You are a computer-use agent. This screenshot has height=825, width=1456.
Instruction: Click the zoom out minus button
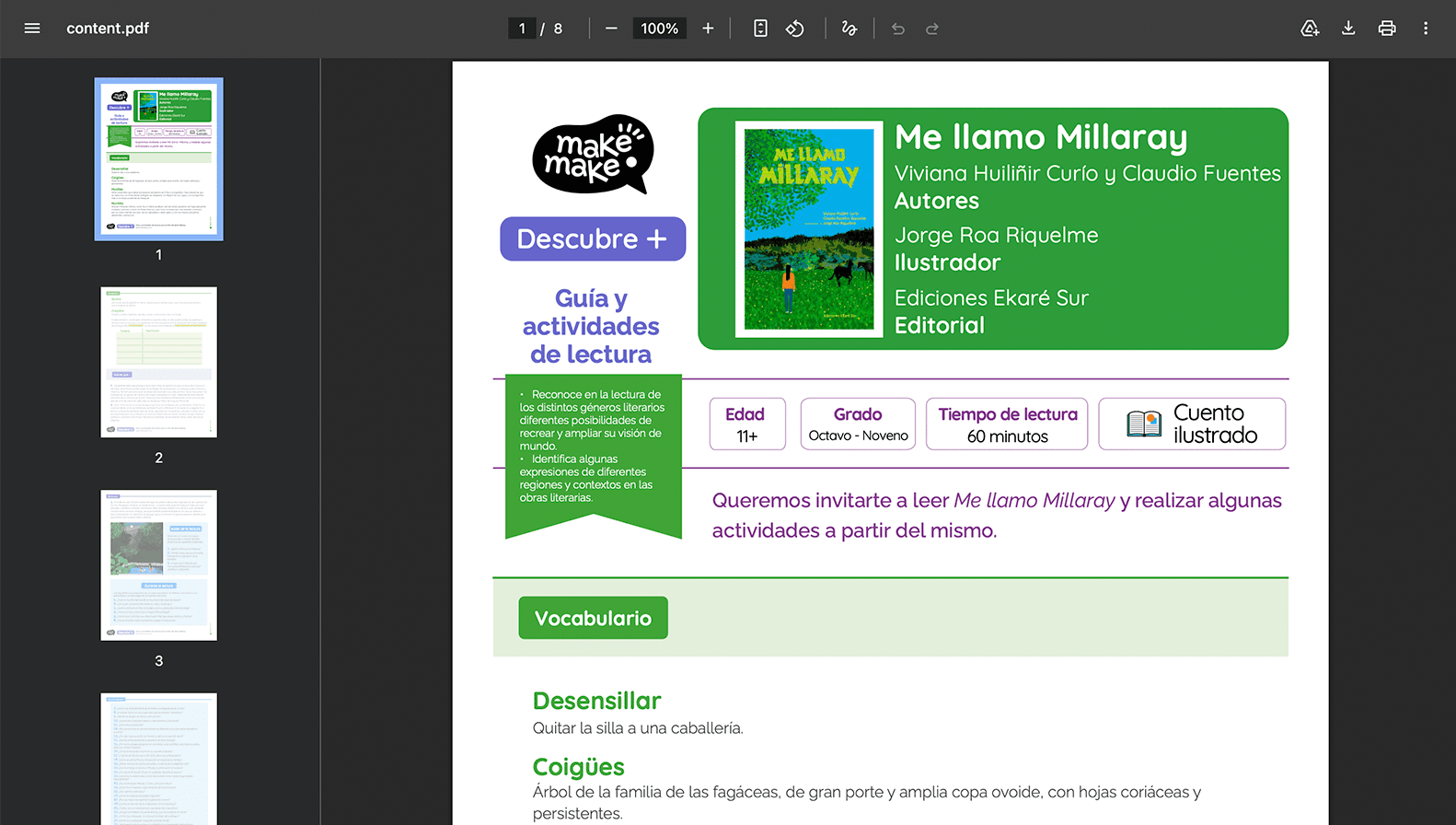point(611,29)
